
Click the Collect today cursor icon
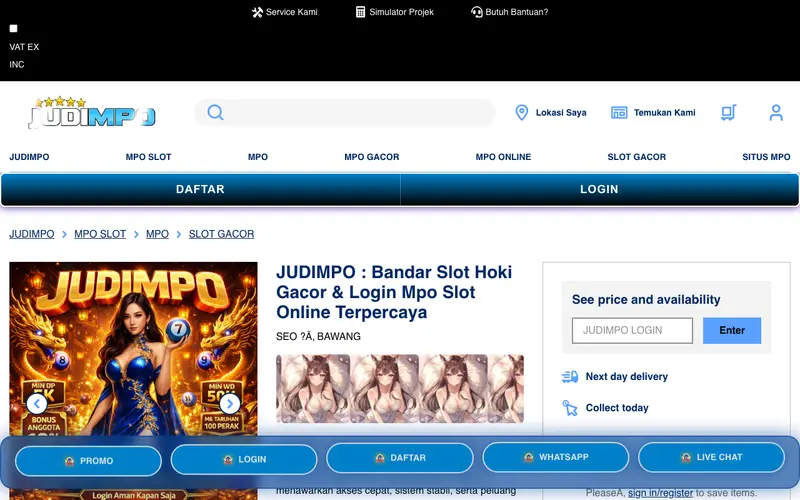(570, 408)
